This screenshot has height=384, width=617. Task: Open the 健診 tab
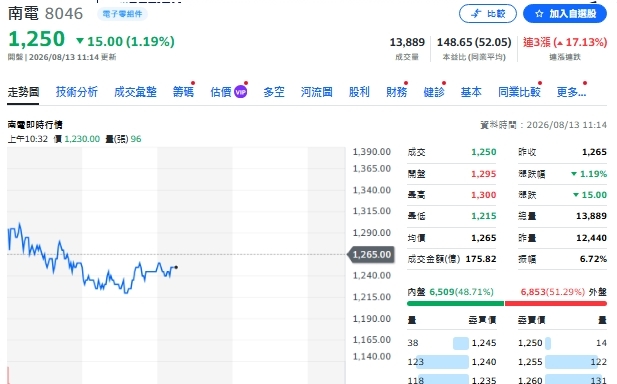point(434,92)
